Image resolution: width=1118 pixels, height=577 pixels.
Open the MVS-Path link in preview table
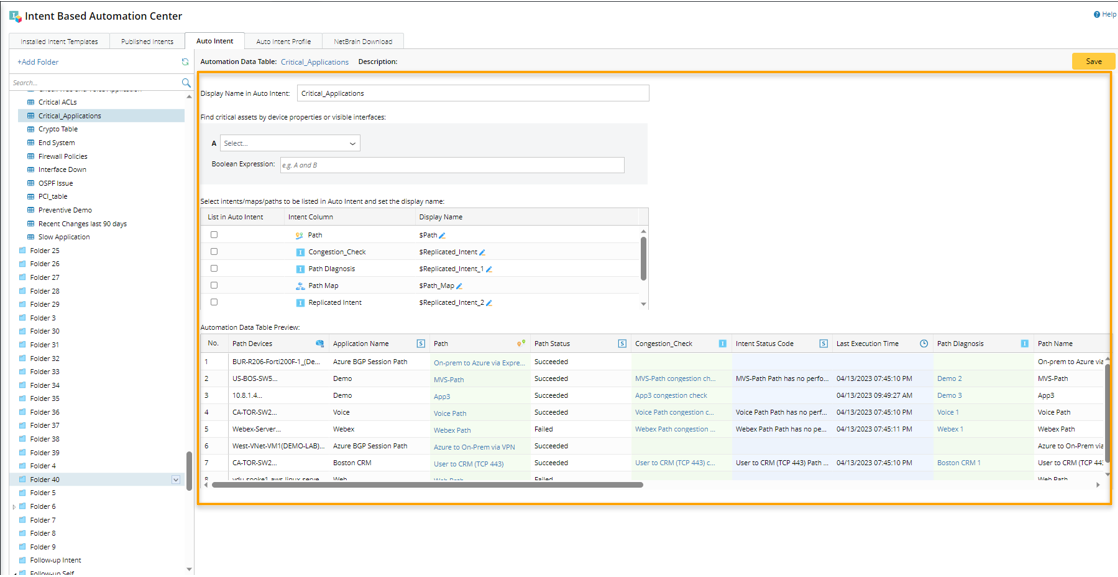pyautogui.click(x=448, y=379)
